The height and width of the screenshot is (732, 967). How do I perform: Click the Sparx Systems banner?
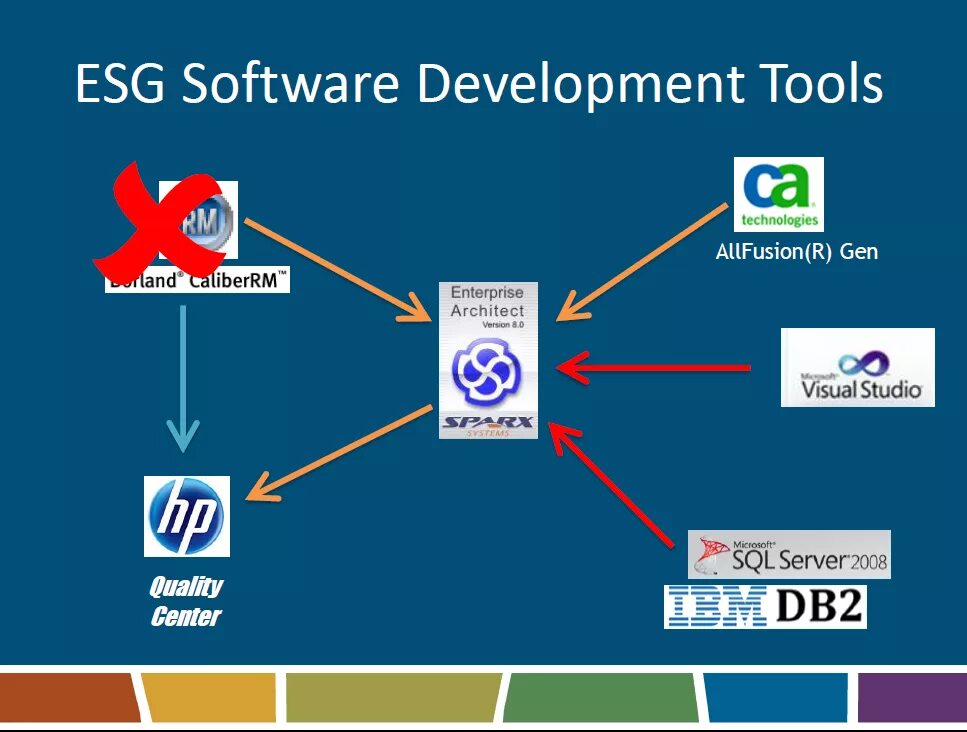488,425
